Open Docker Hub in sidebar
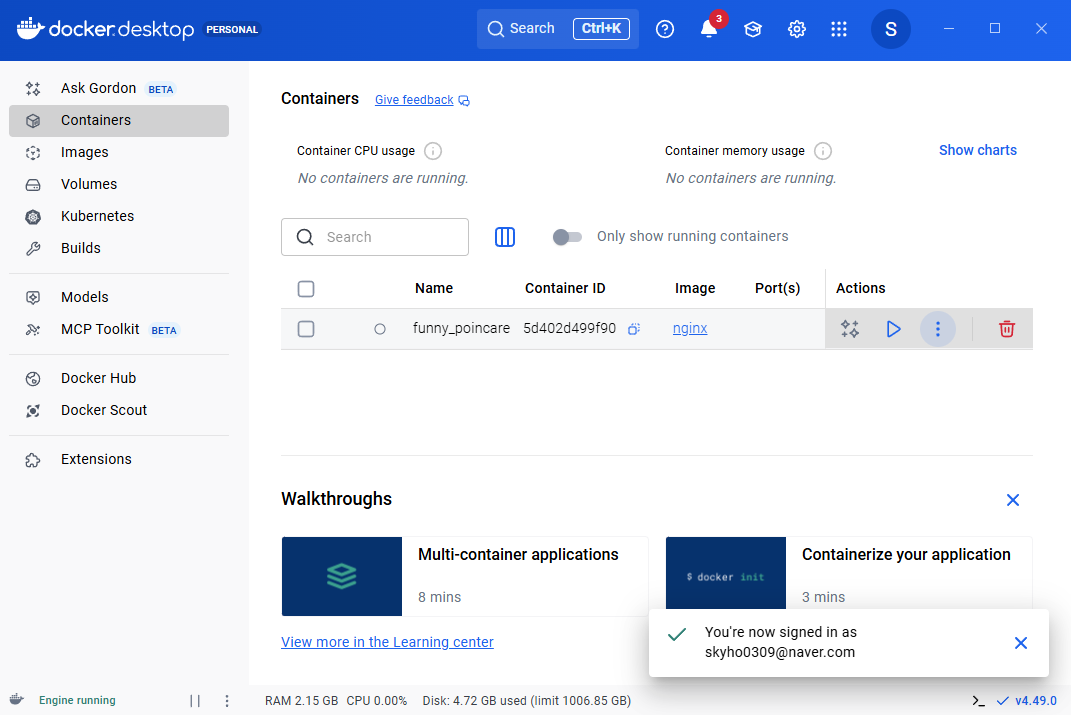This screenshot has width=1071, height=715. click(119, 378)
